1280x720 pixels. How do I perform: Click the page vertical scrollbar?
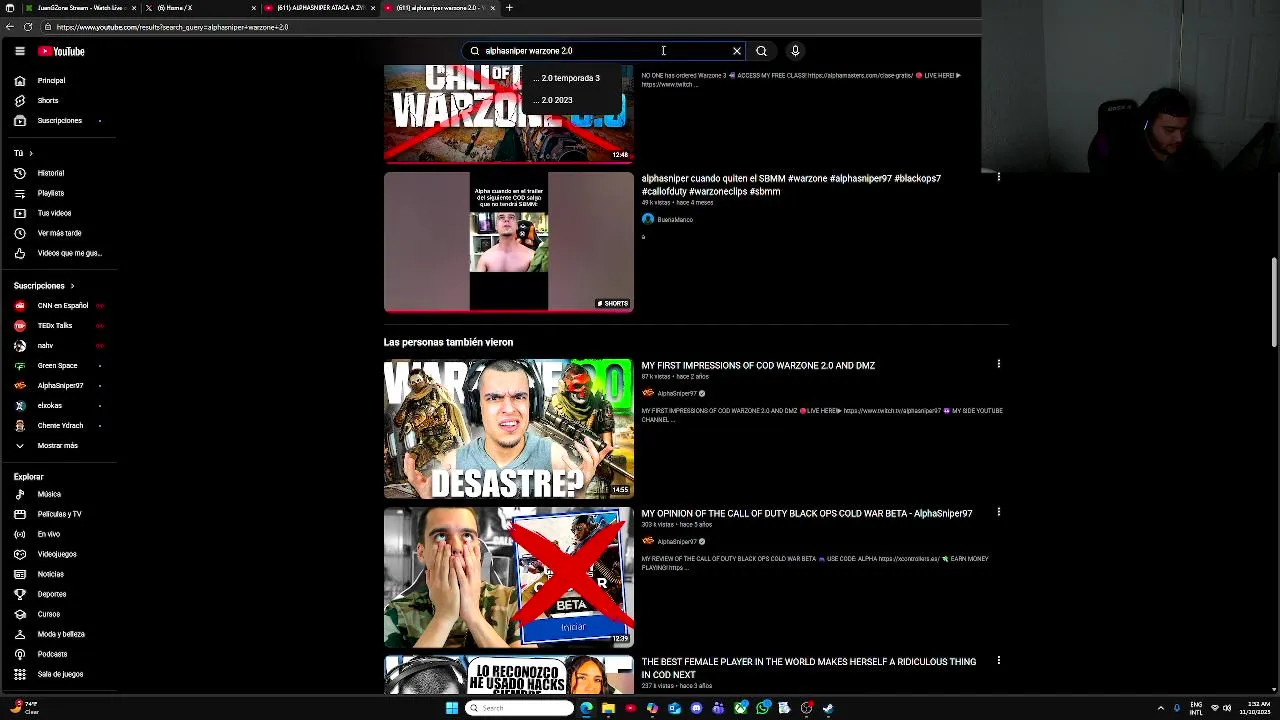[1274, 302]
